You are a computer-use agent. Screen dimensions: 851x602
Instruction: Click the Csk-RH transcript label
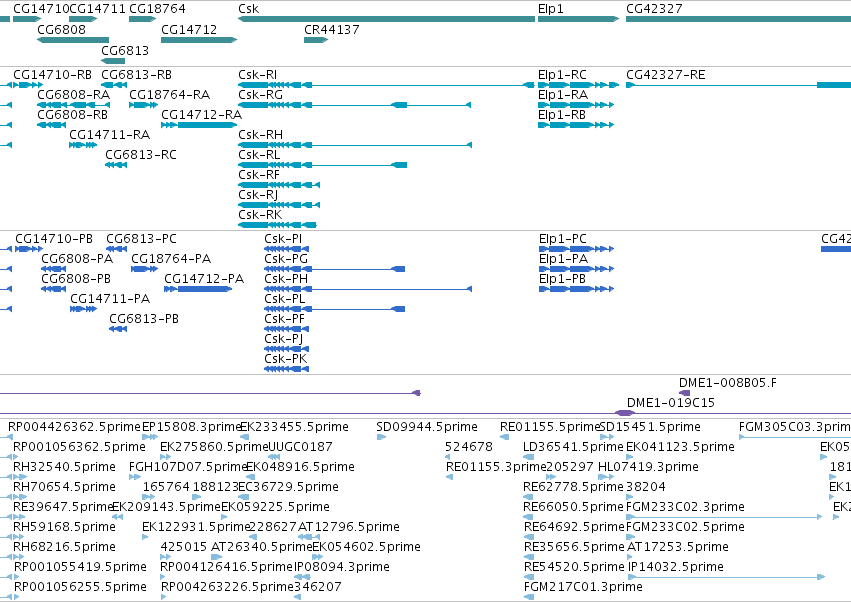261,135
